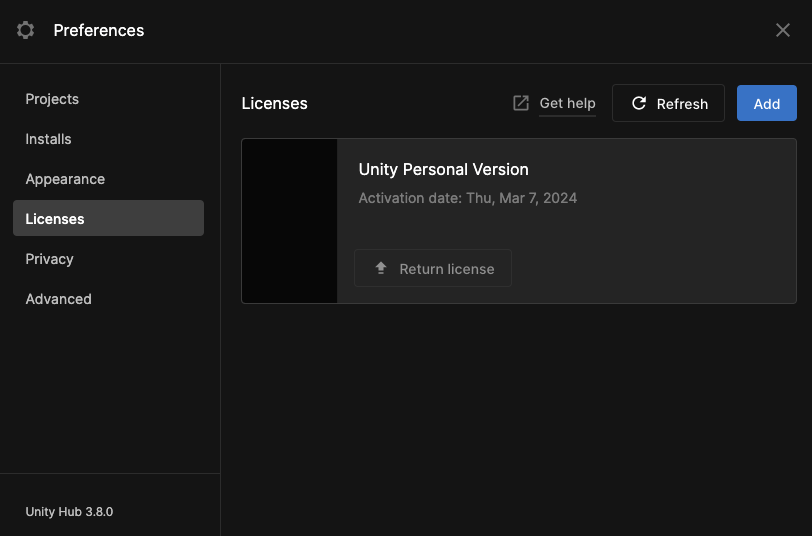Viewport: 812px width, 536px height.
Task: Click the external link icon beside Get help
Action: tap(521, 103)
